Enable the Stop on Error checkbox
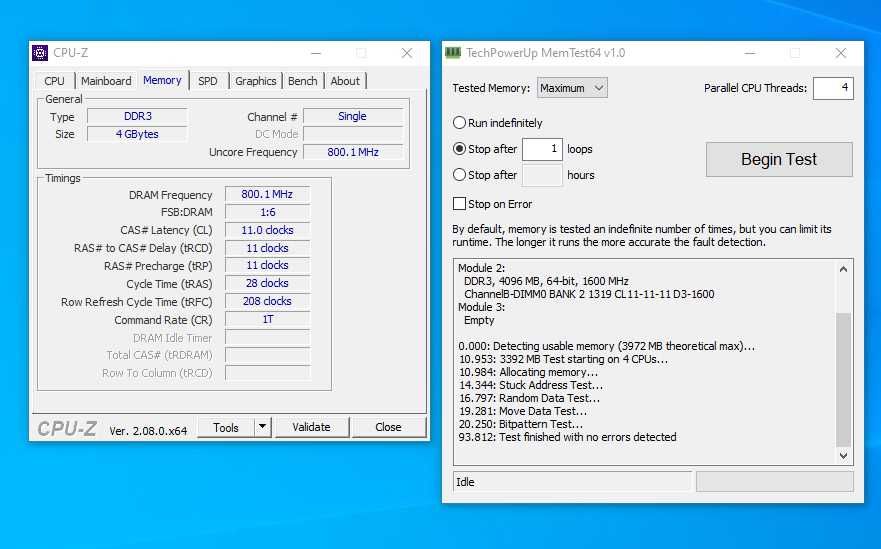 click(x=460, y=203)
